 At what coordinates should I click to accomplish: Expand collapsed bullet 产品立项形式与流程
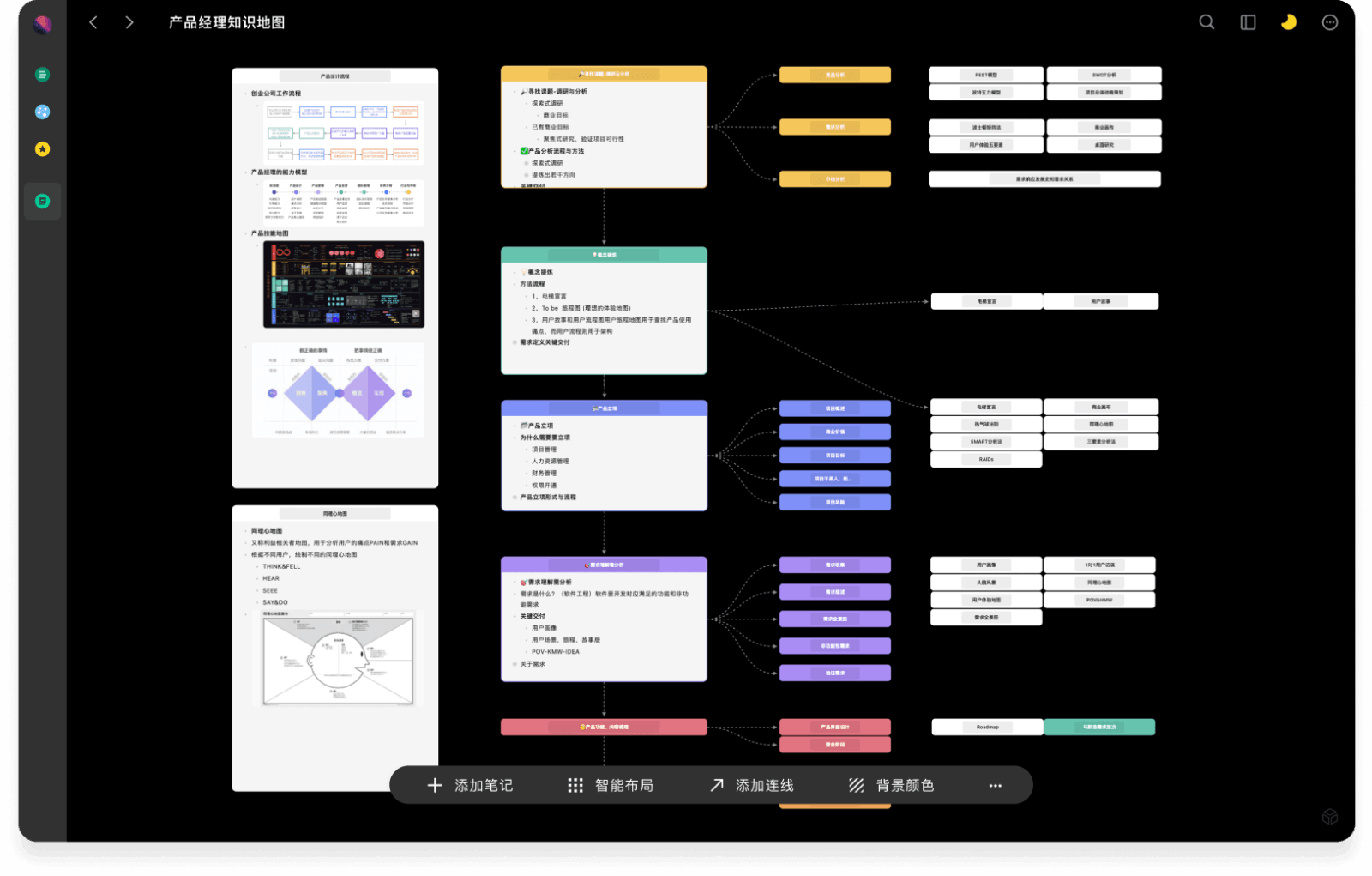tap(514, 497)
